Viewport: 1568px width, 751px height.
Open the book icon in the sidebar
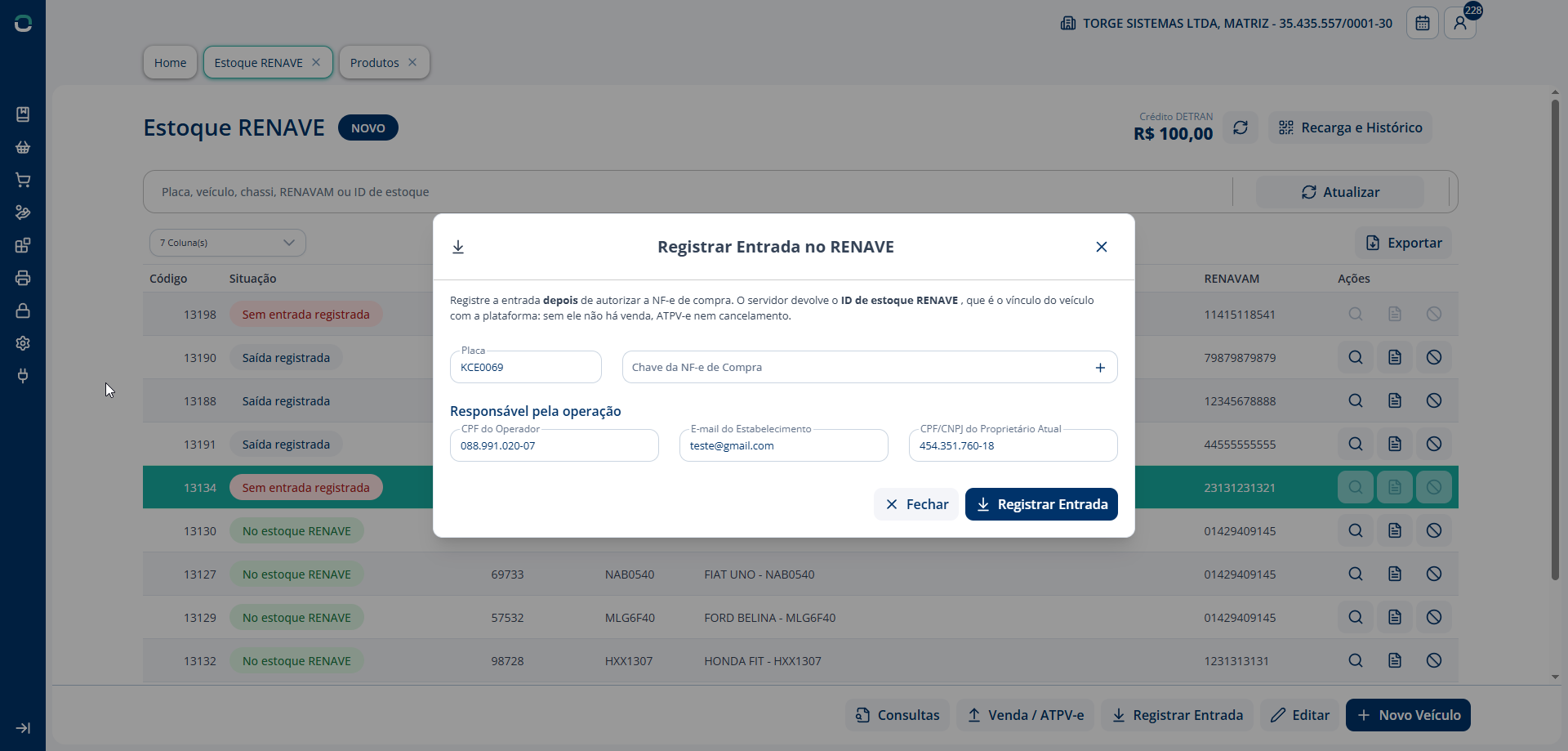[x=23, y=114]
